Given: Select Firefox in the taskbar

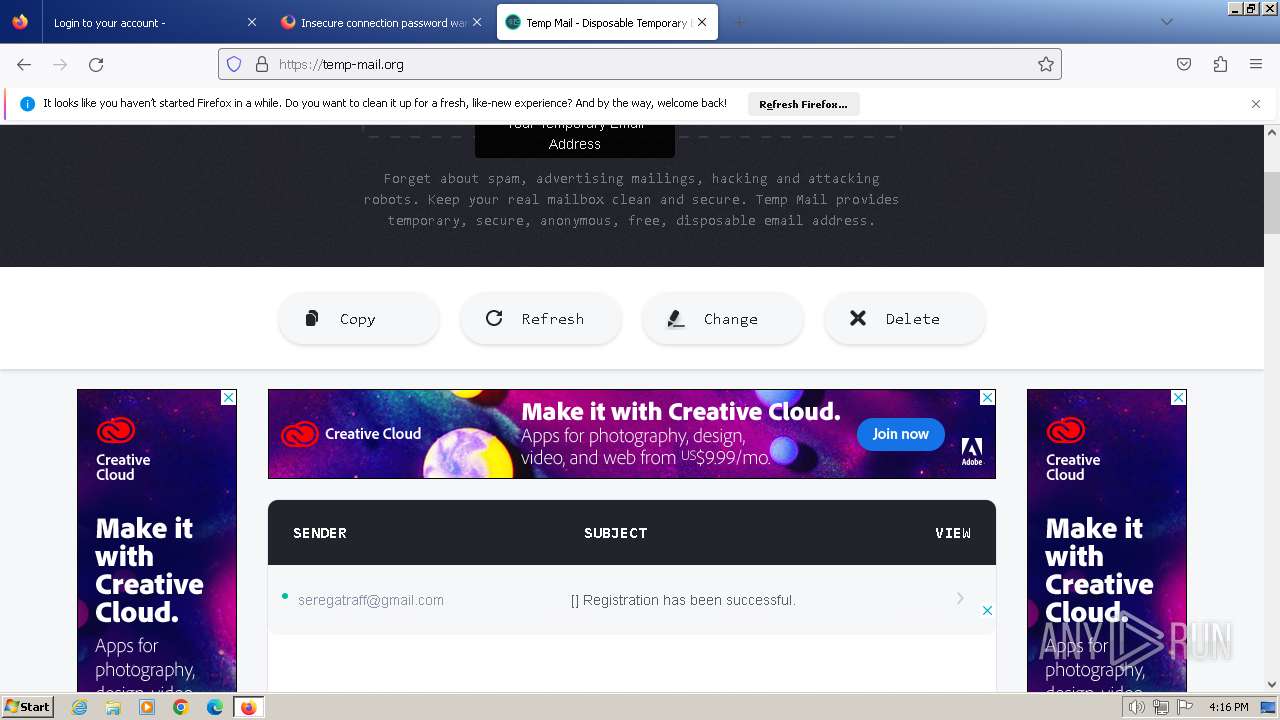Looking at the screenshot, I should [249, 707].
